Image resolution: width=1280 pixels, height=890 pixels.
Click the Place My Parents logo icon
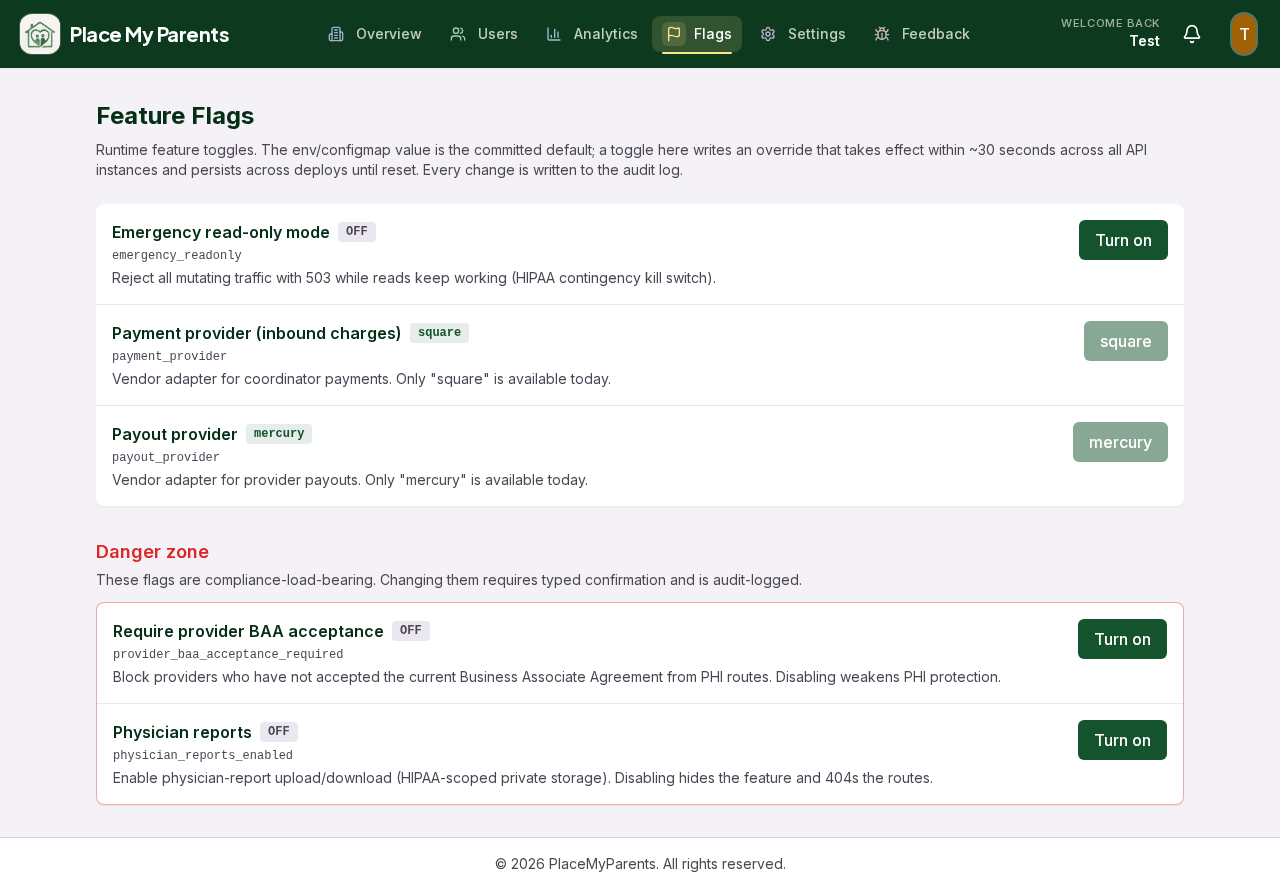point(40,34)
